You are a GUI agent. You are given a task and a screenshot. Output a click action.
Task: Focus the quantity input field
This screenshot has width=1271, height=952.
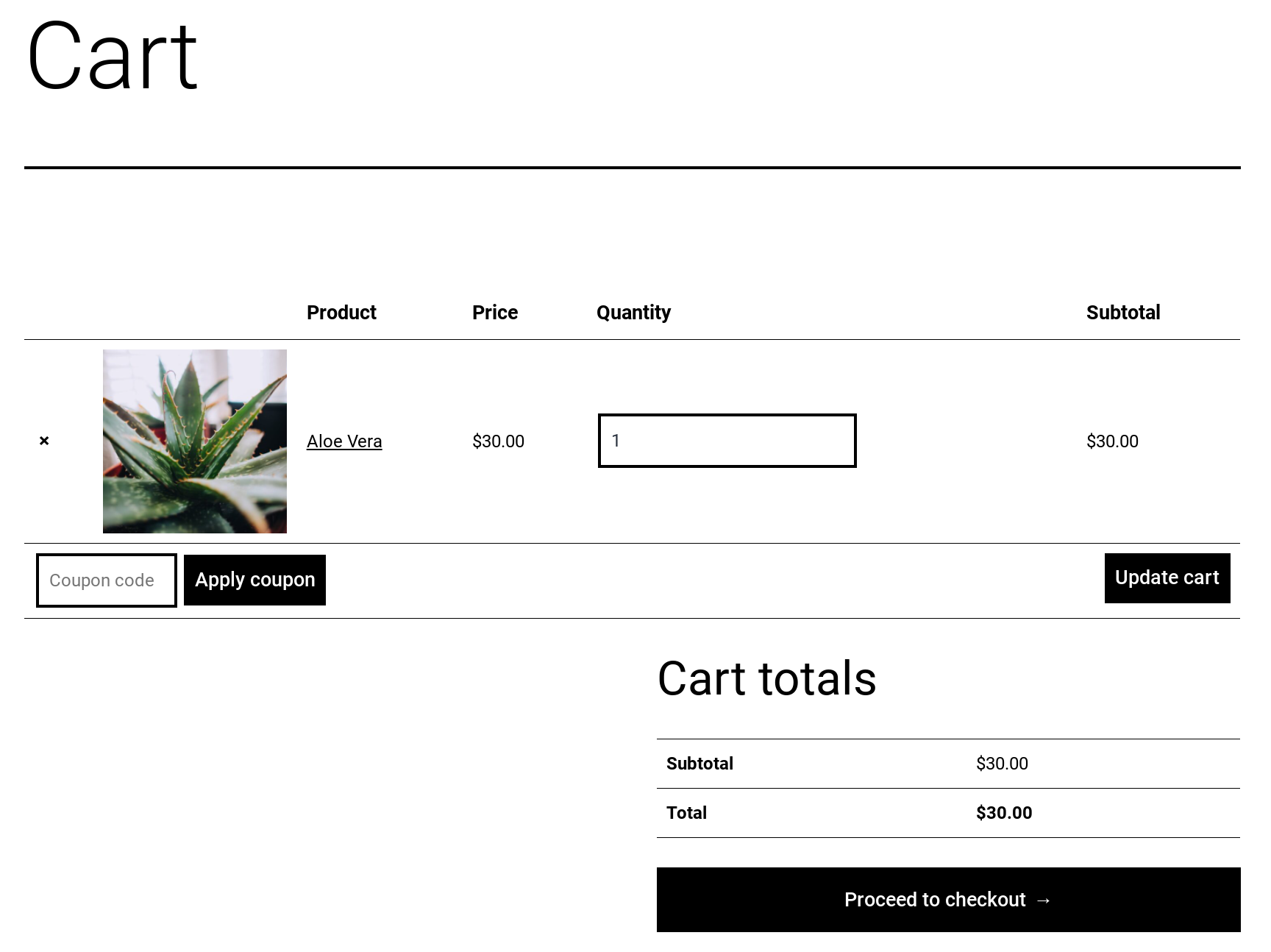(x=727, y=441)
